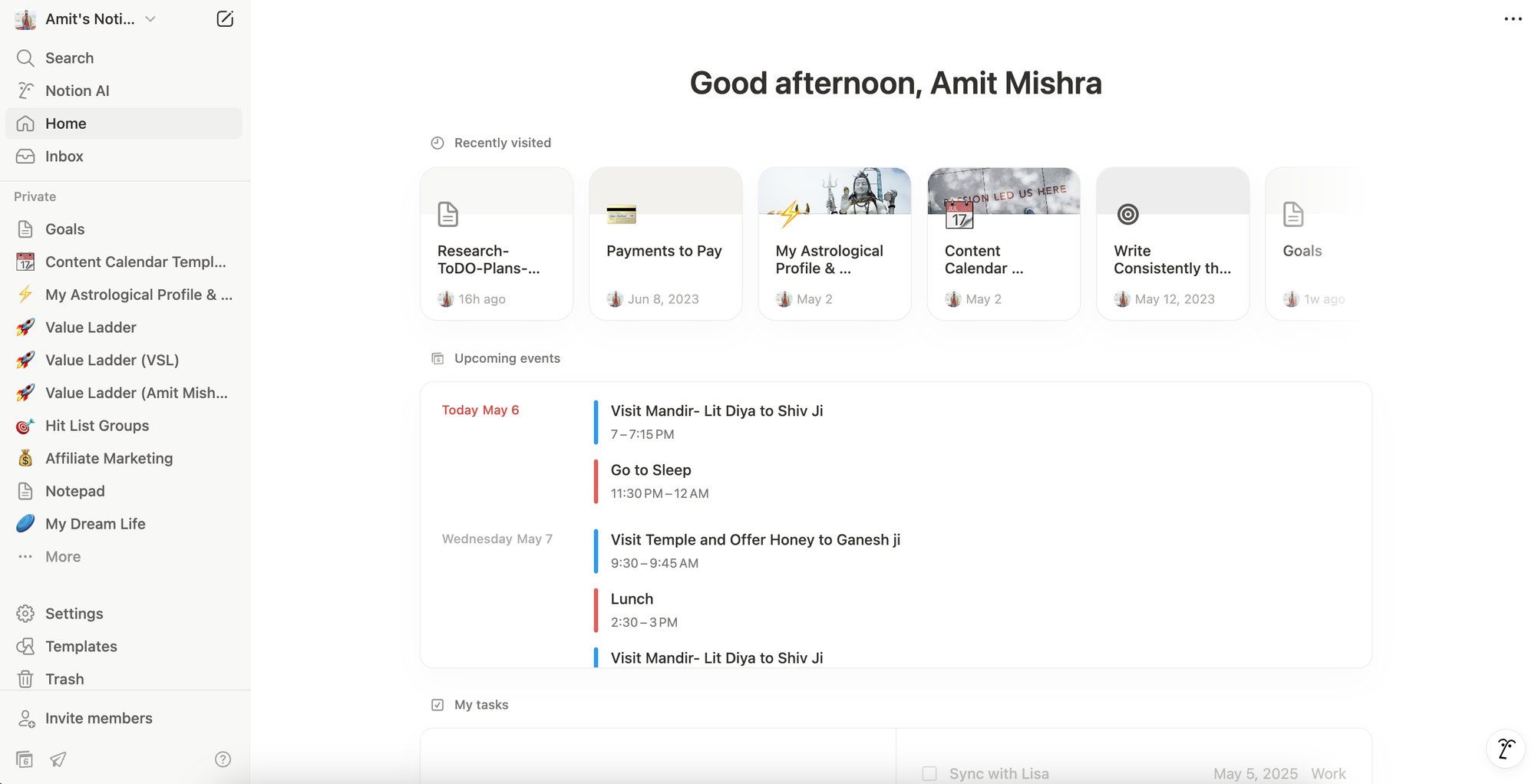Select Notion AI in the sidebar
1535x784 pixels.
[77, 91]
